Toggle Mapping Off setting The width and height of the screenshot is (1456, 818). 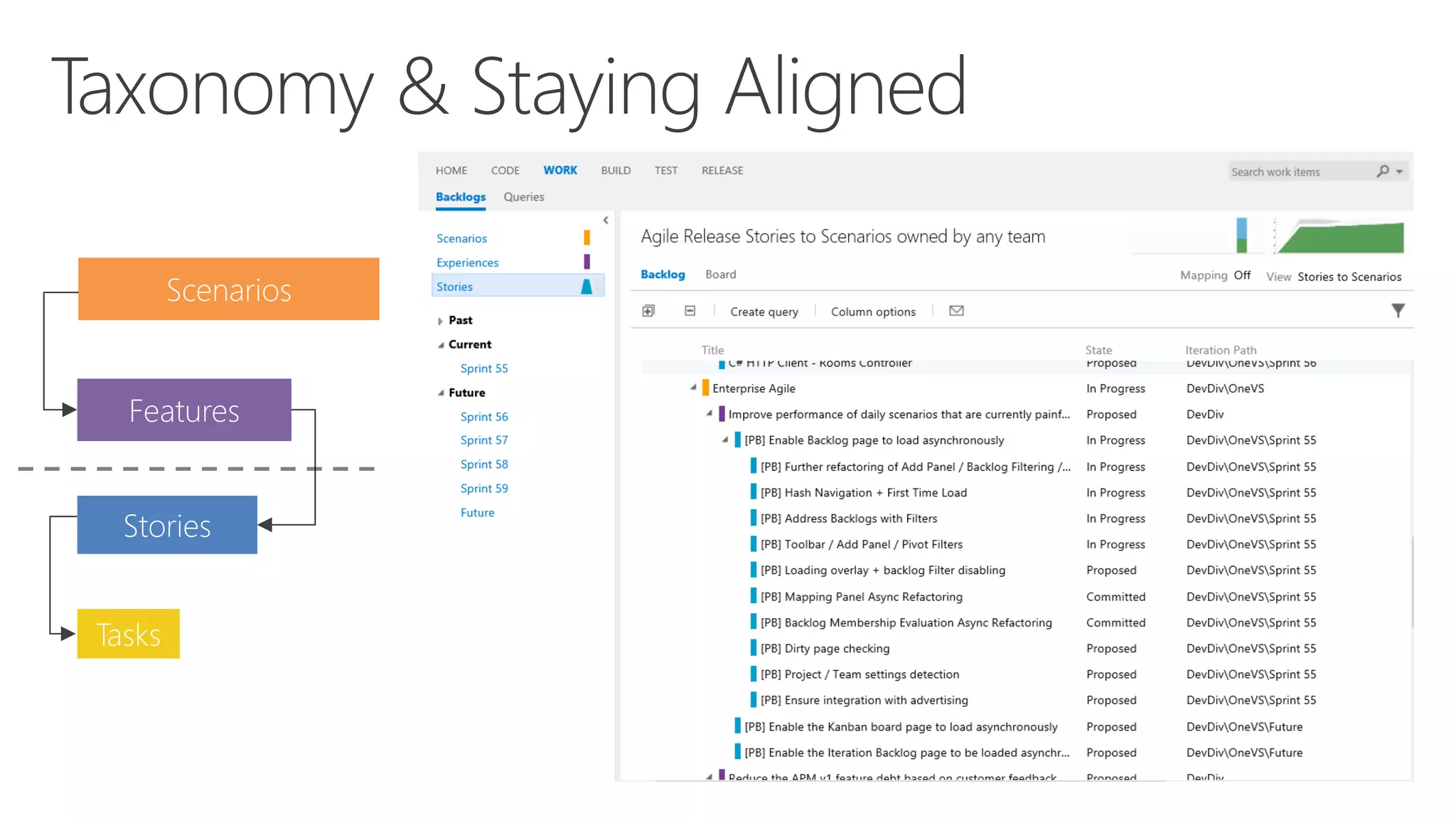(1241, 275)
